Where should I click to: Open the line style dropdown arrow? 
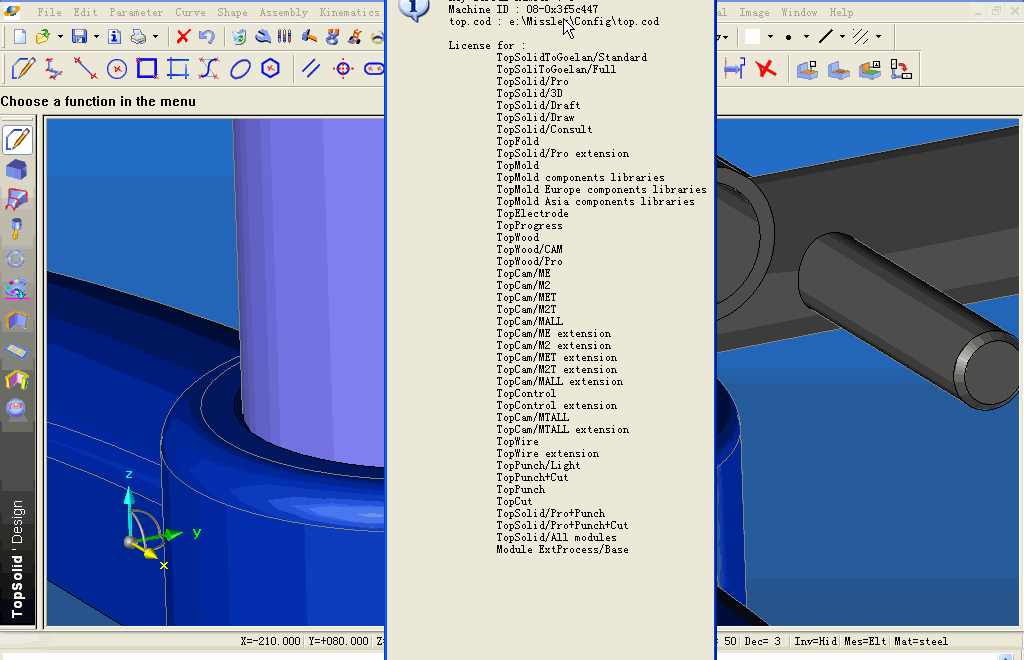842,37
